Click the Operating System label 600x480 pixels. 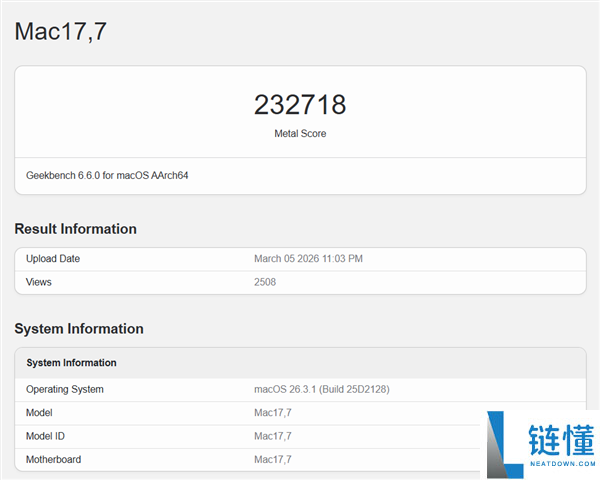(65, 389)
